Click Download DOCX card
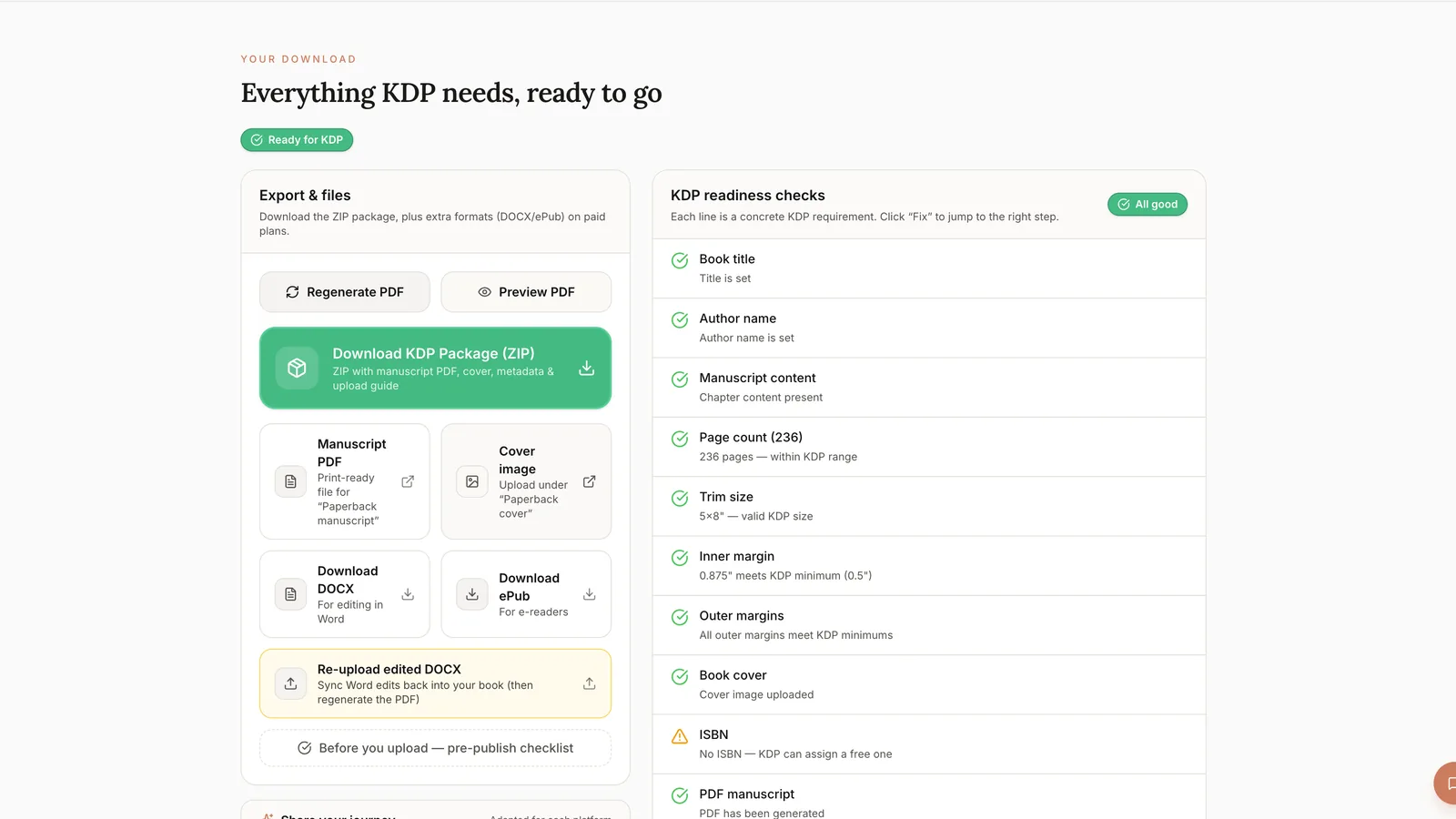Viewport: 1456px width, 819px height. pos(344,594)
